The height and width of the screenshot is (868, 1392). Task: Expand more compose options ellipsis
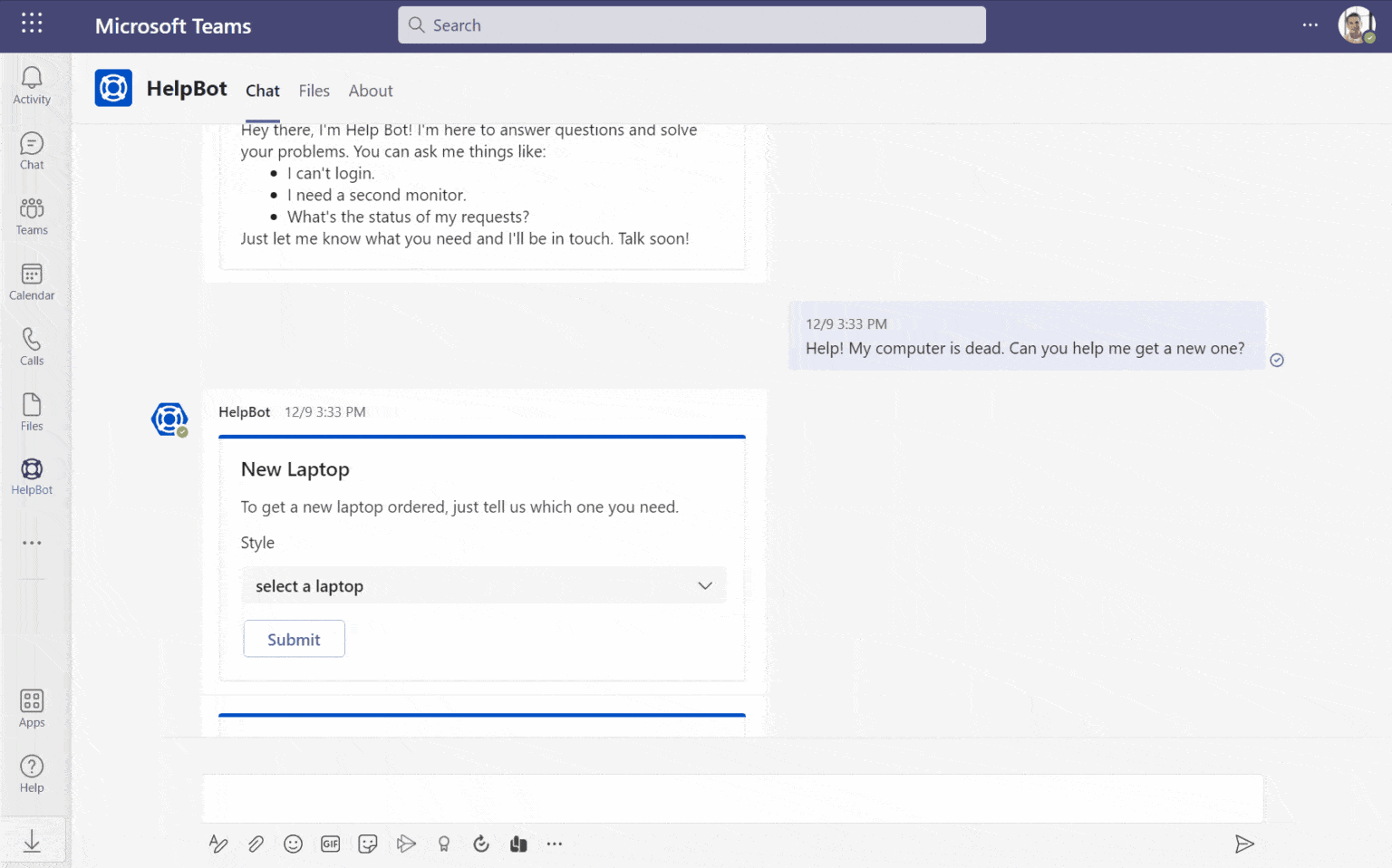coord(555,844)
